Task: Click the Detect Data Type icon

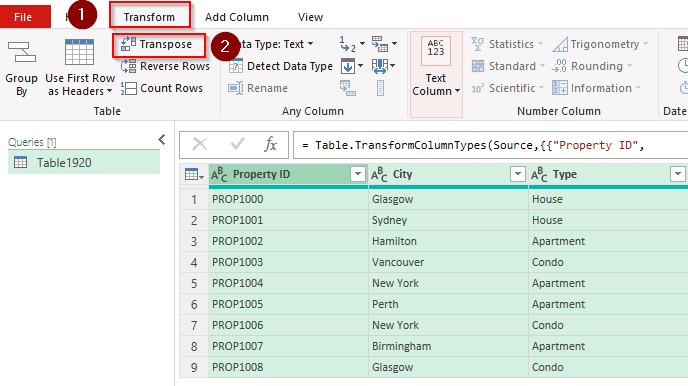Action: (236, 66)
